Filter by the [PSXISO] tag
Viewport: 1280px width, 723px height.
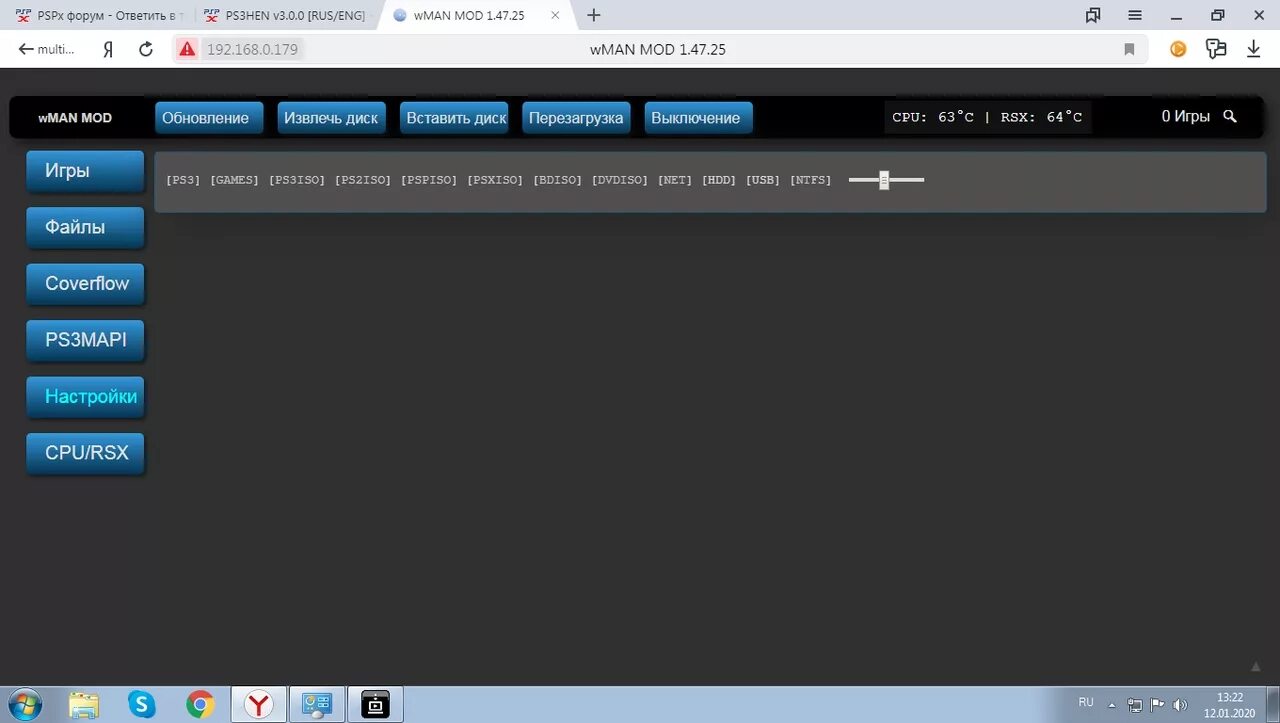point(495,180)
